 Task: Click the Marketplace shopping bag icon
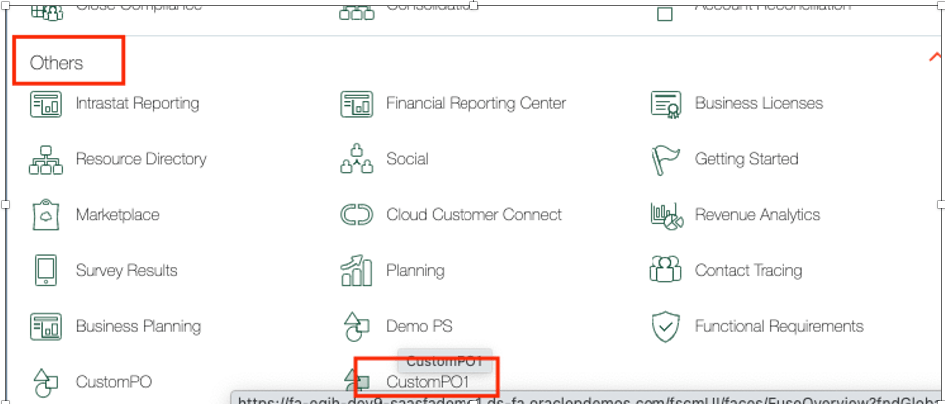46,215
